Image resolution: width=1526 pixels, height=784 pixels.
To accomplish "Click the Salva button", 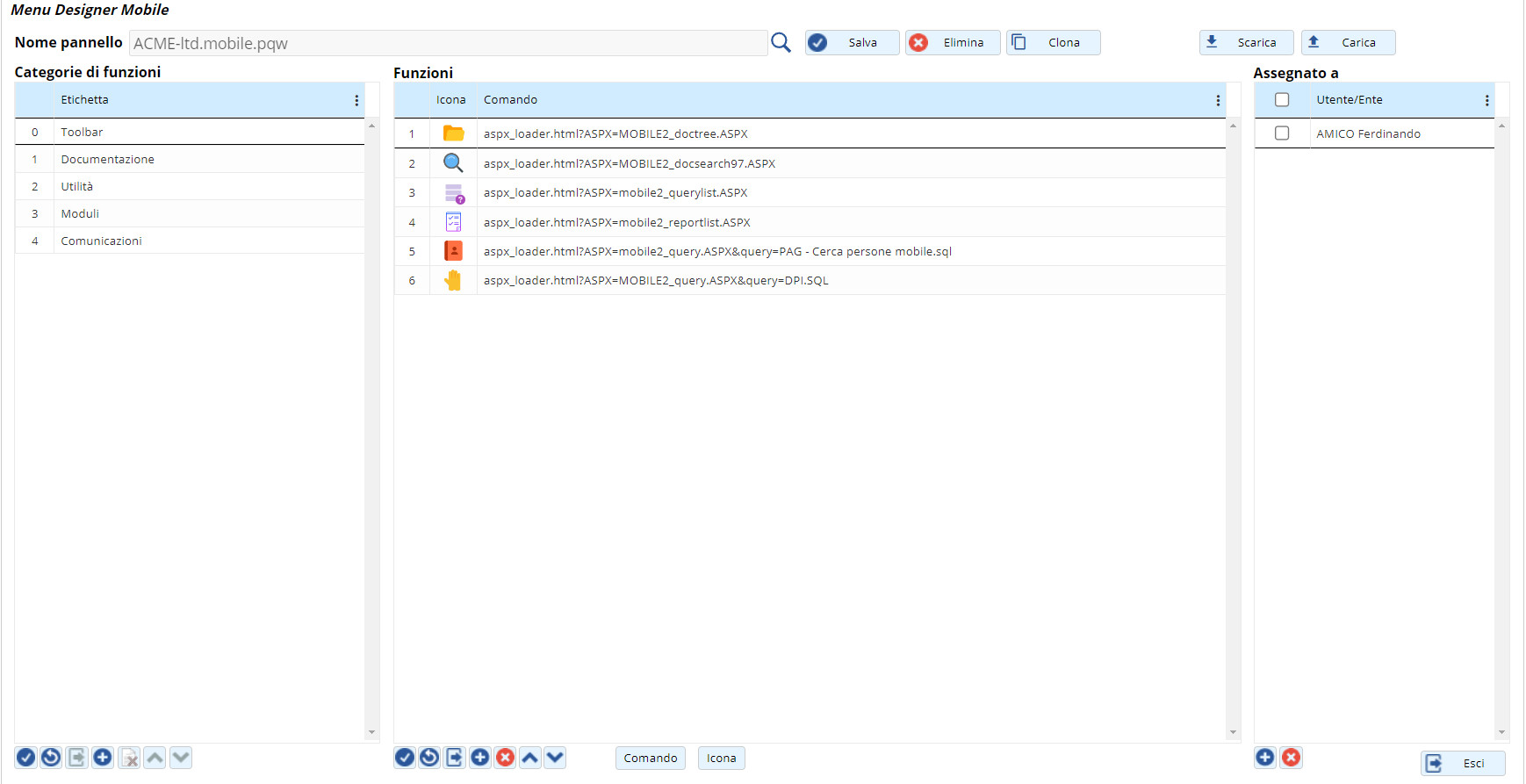I will click(852, 43).
